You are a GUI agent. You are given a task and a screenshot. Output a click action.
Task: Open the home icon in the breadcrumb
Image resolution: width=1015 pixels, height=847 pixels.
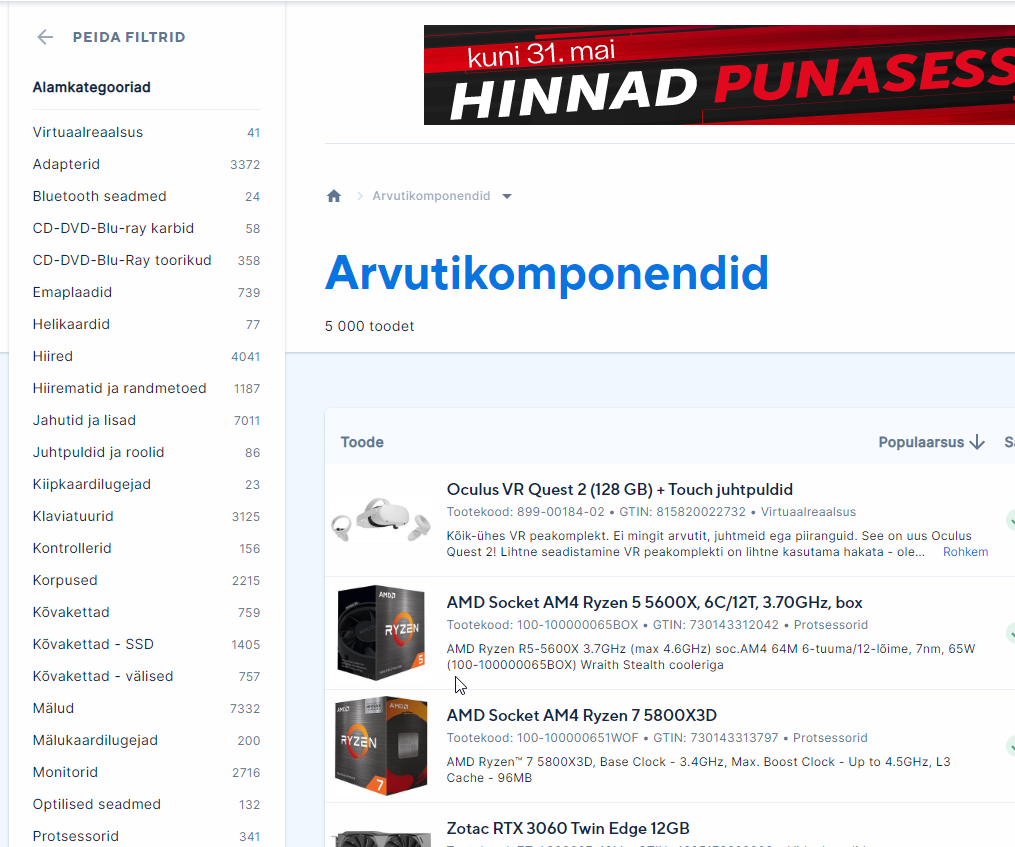333,196
